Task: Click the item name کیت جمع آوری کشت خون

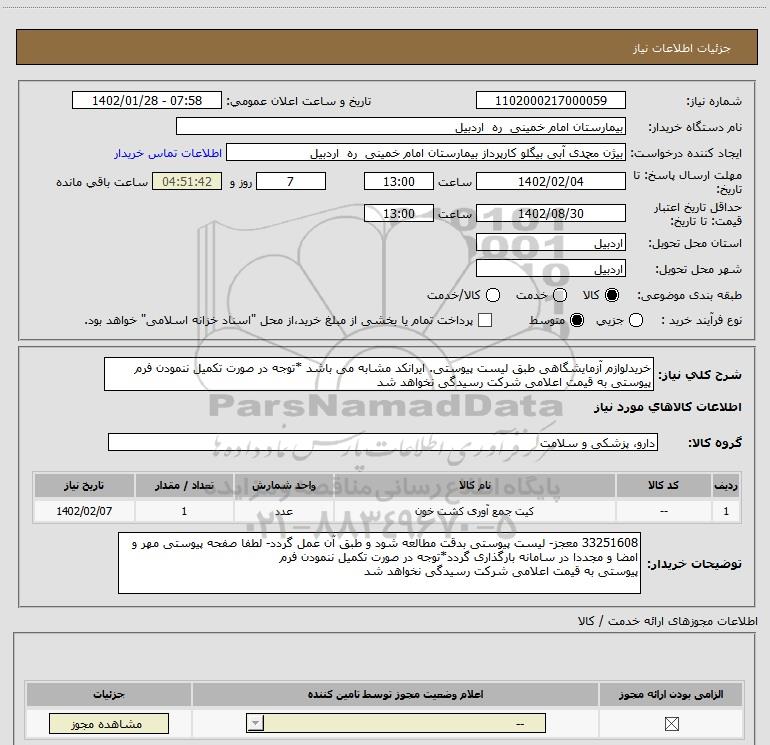Action: pyautogui.click(x=474, y=511)
